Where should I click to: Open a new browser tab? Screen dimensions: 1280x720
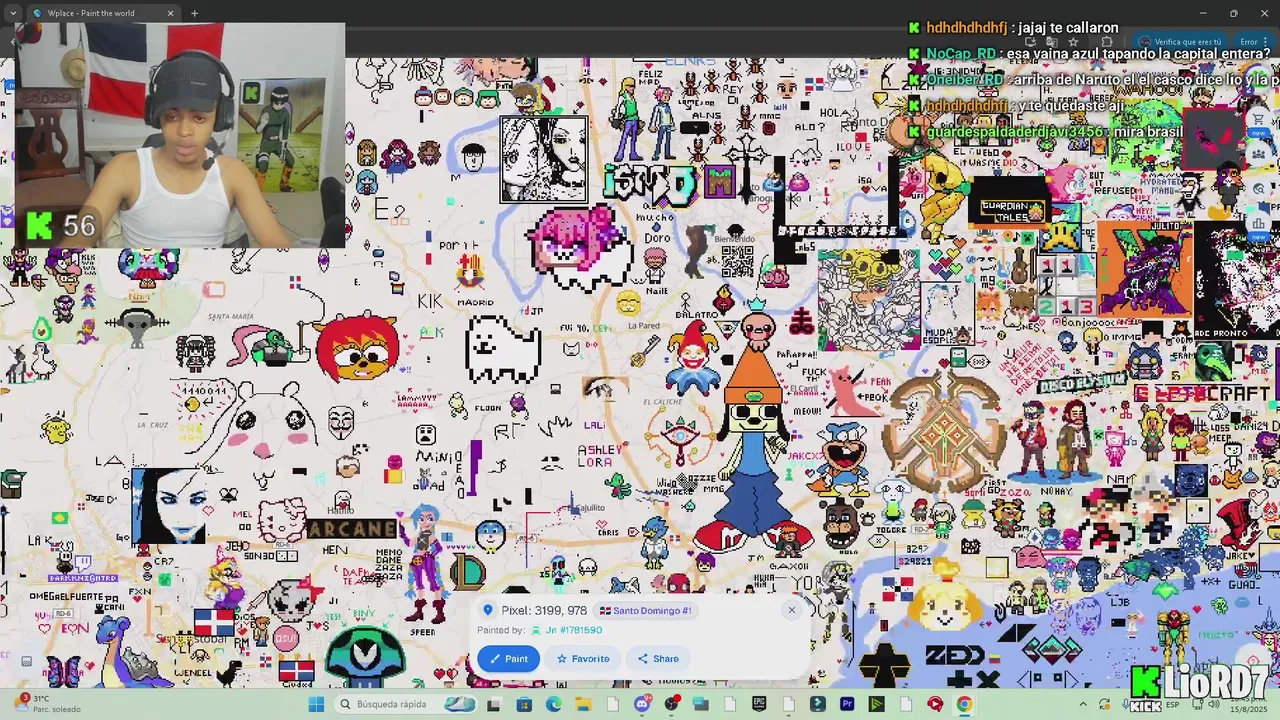pos(194,13)
